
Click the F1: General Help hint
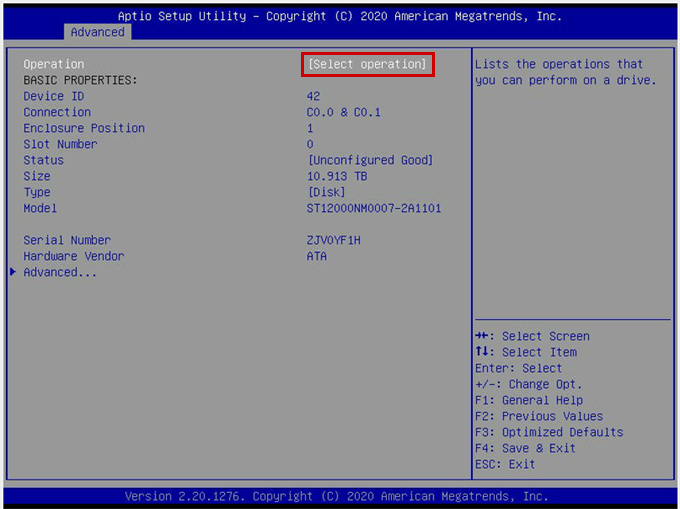click(x=529, y=400)
